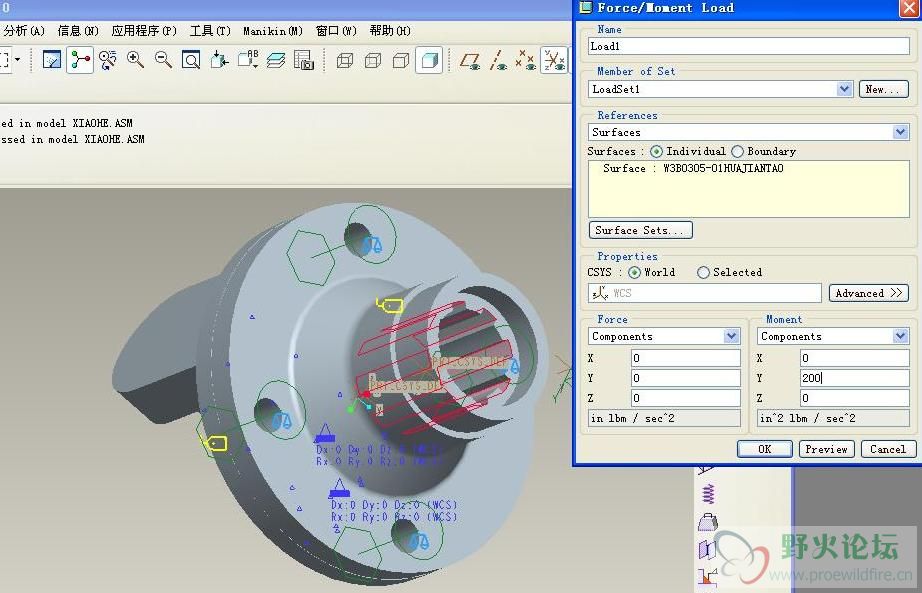Select the World CSYS radio button
Image resolution: width=922 pixels, height=593 pixels.
pos(634,272)
